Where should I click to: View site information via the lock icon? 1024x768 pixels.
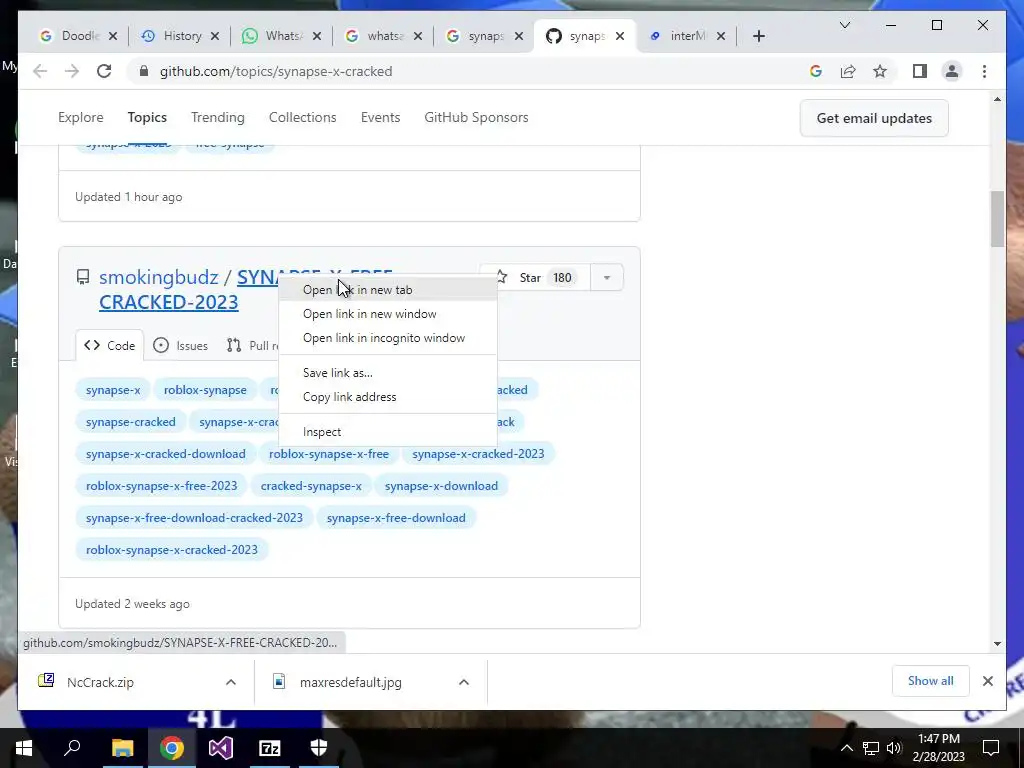point(144,71)
